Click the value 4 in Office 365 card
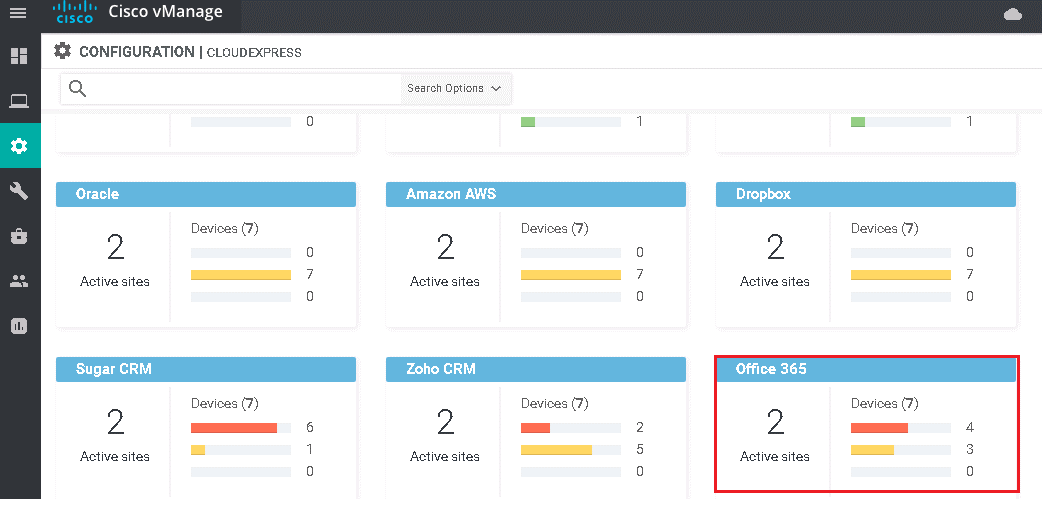Viewport: 1050px width, 511px height. 970,427
